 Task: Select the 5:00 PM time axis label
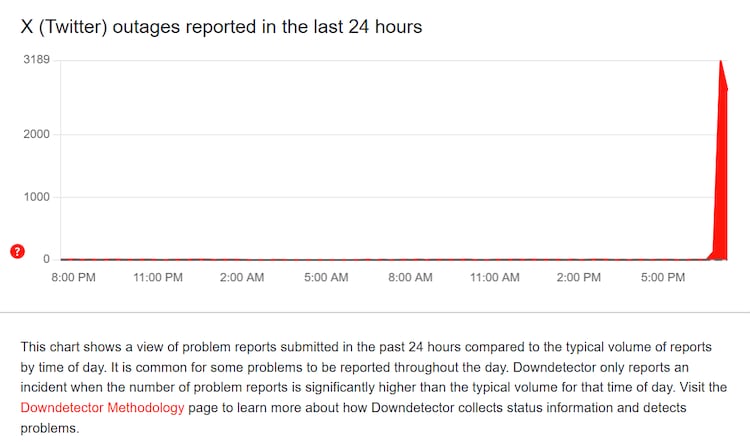pyautogui.click(x=662, y=277)
